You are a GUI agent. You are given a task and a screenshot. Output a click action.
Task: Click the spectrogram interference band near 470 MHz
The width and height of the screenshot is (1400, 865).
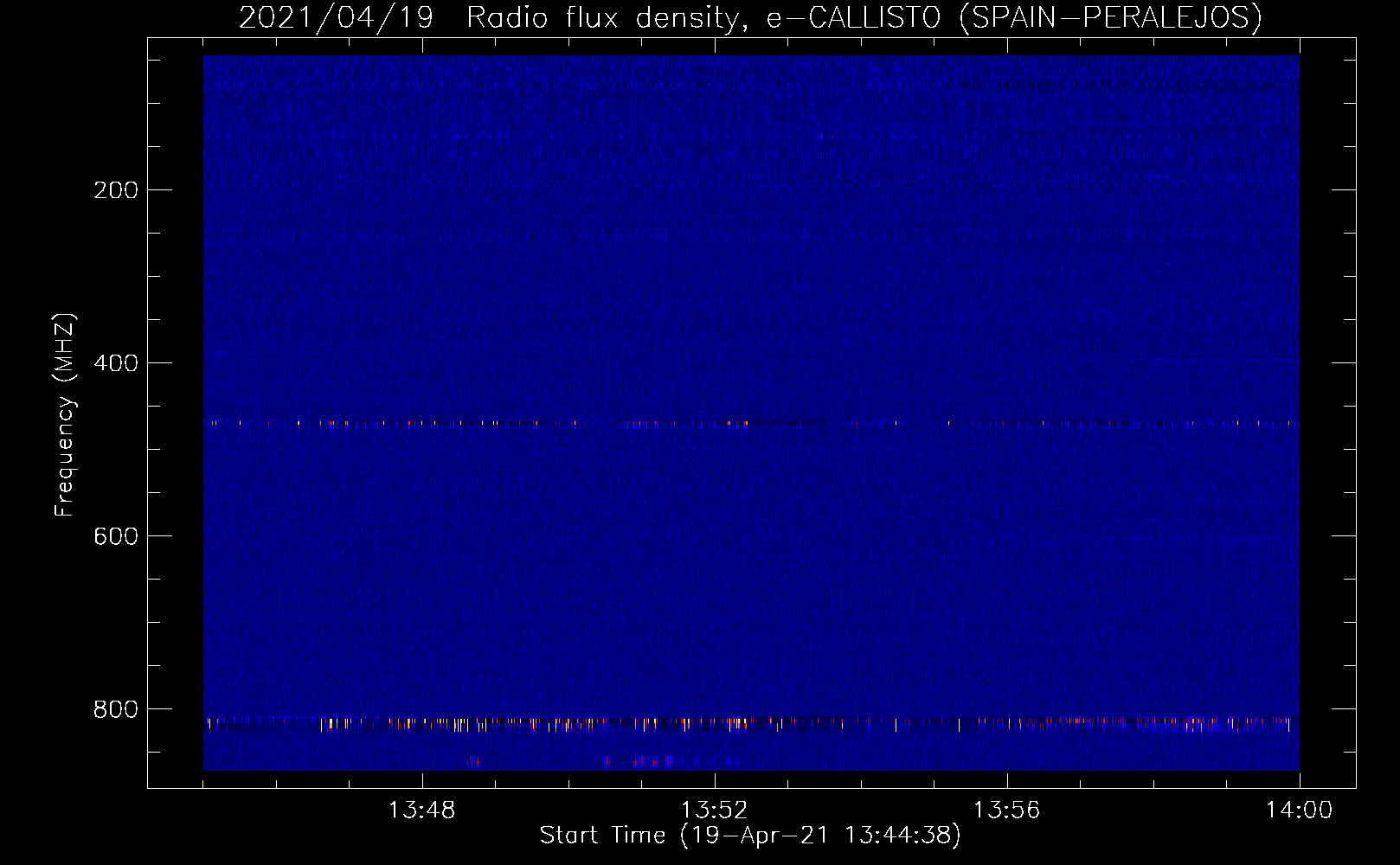pos(751,424)
